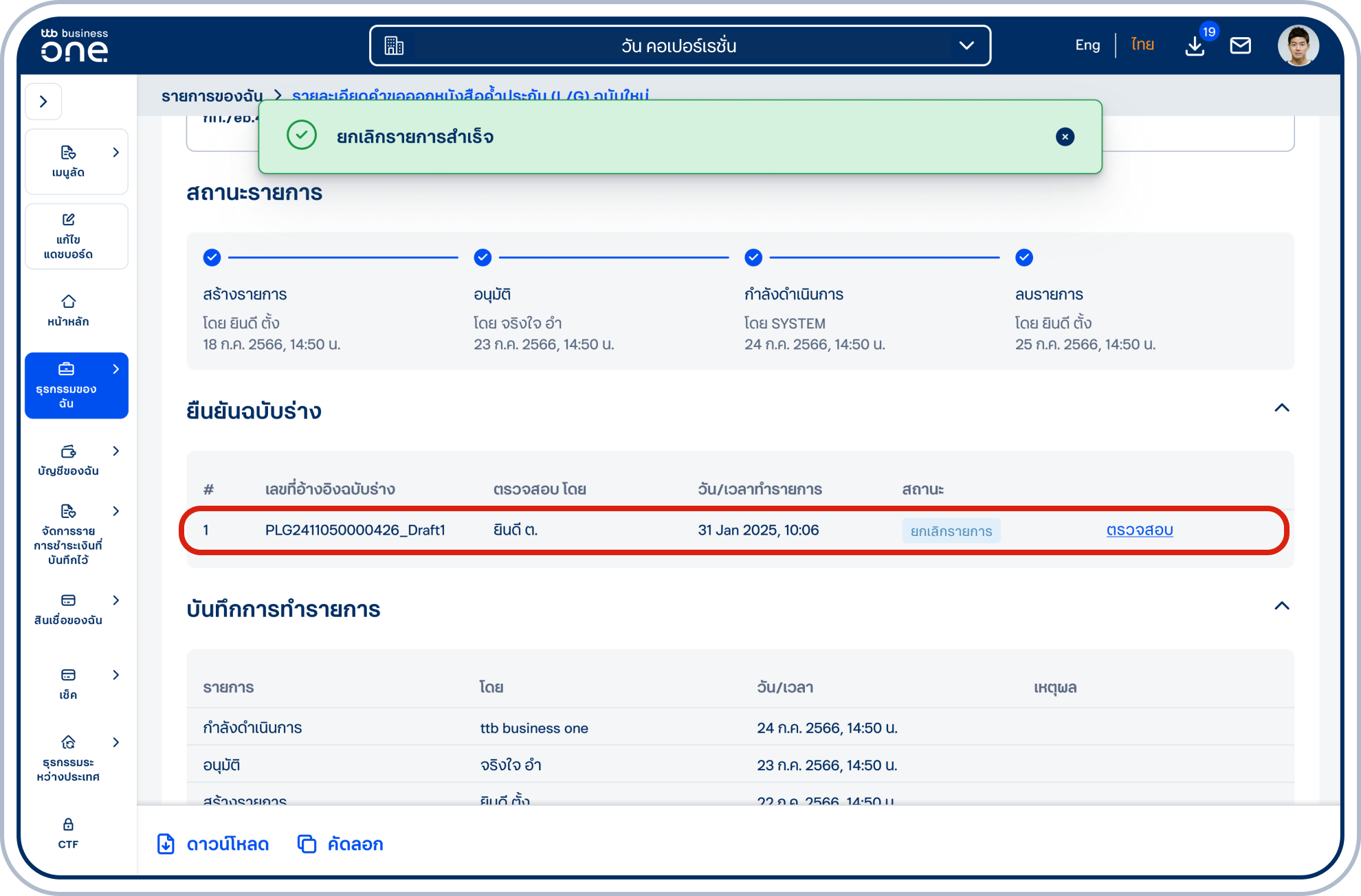Open the company selector dropdown
Image resolution: width=1361 pixels, height=896 pixels.
click(x=679, y=46)
